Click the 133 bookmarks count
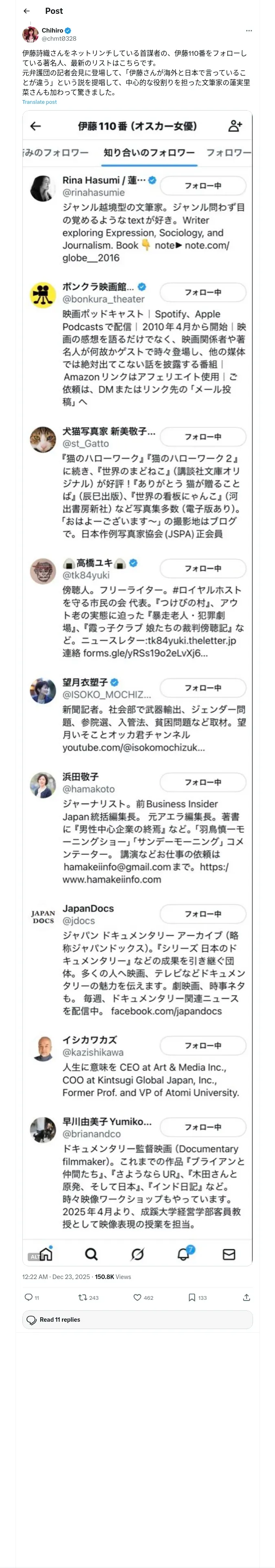Image resolution: width=275 pixels, height=1568 pixels. pyautogui.click(x=202, y=1298)
